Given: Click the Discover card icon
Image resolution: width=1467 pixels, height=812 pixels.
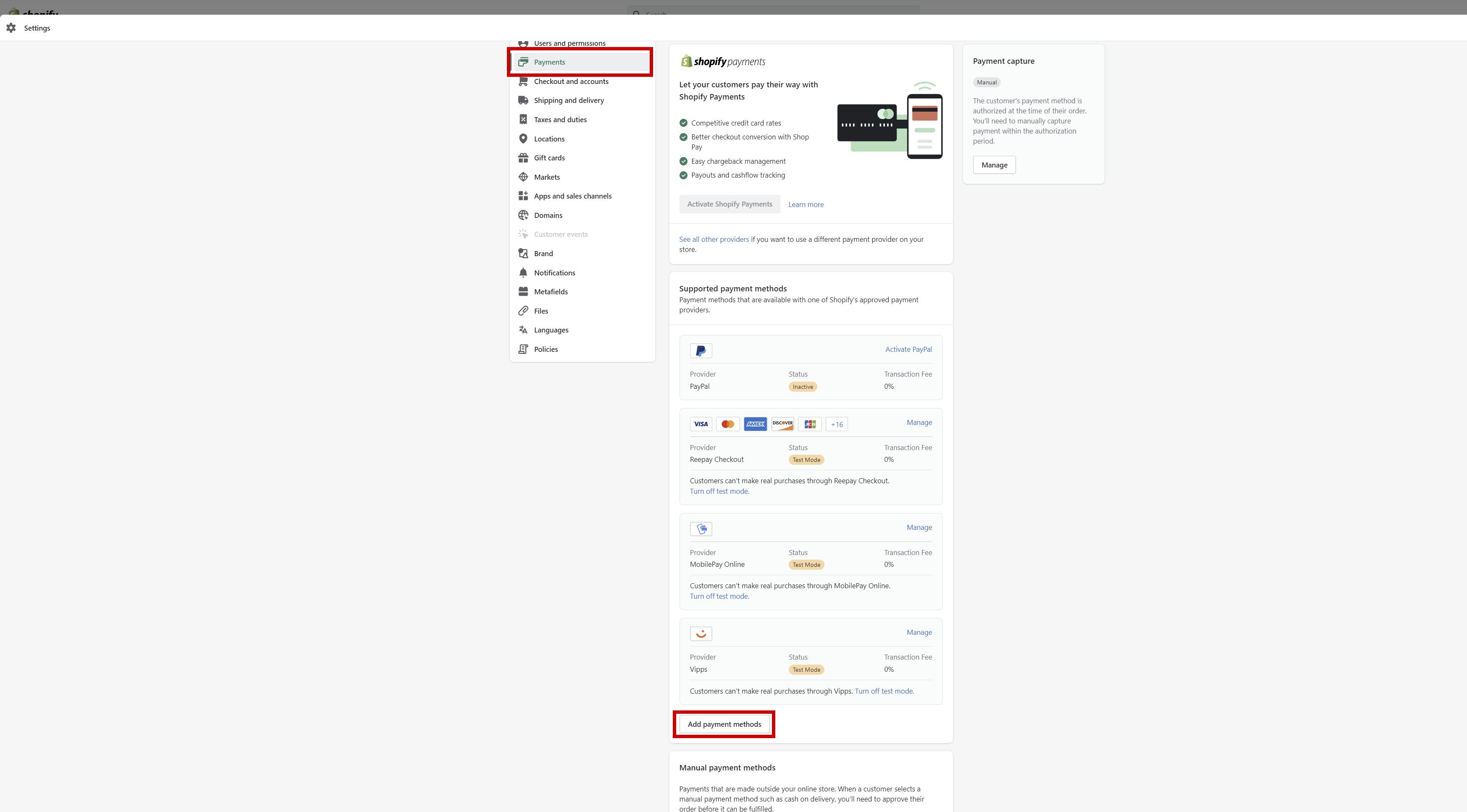Looking at the screenshot, I should [782, 424].
